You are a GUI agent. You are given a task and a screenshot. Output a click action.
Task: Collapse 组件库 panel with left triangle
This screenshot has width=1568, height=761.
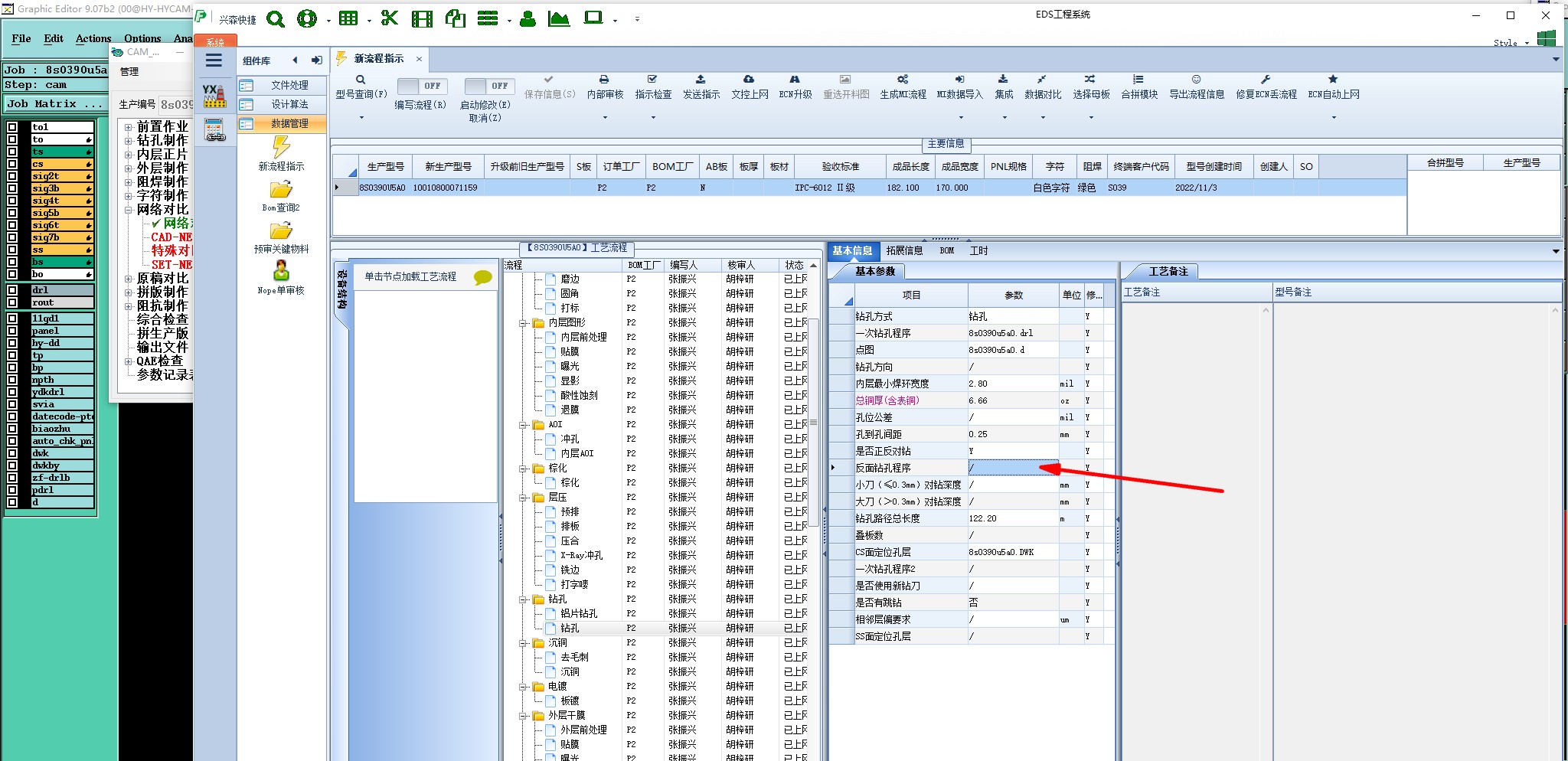click(295, 60)
